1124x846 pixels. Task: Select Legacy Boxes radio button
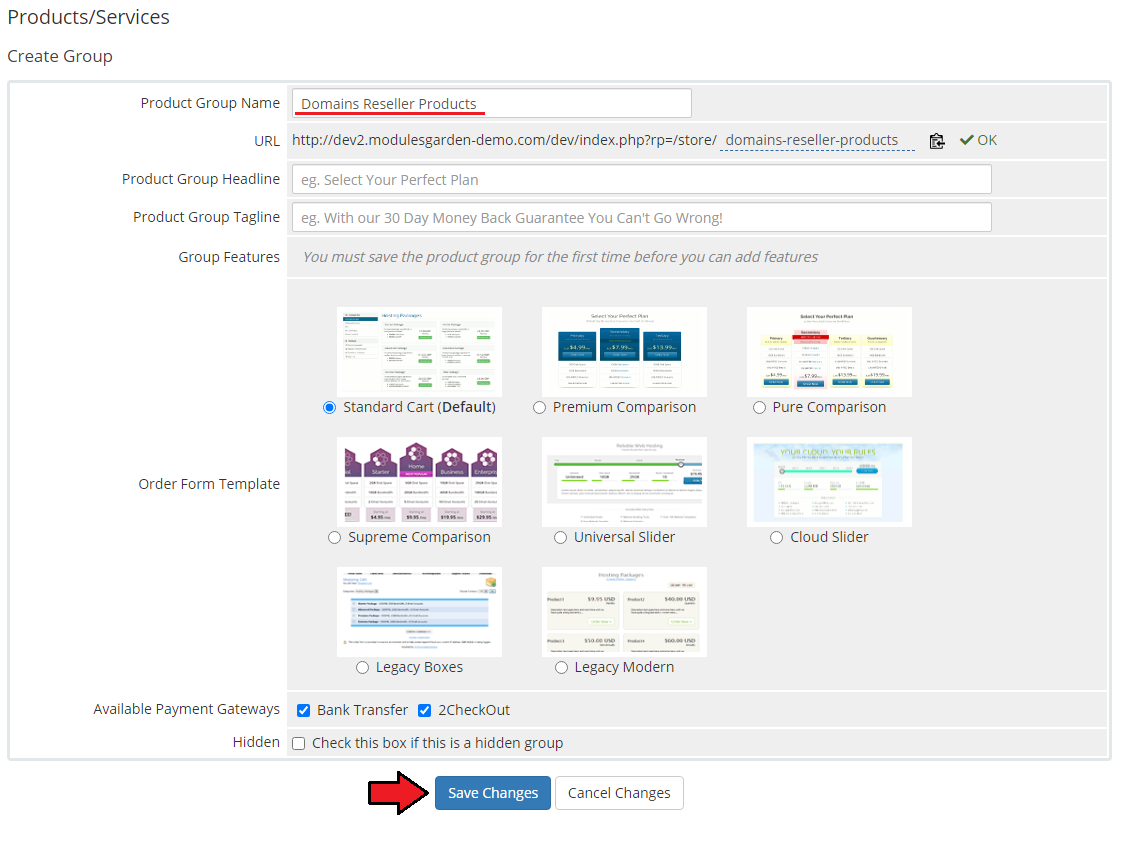(x=363, y=667)
